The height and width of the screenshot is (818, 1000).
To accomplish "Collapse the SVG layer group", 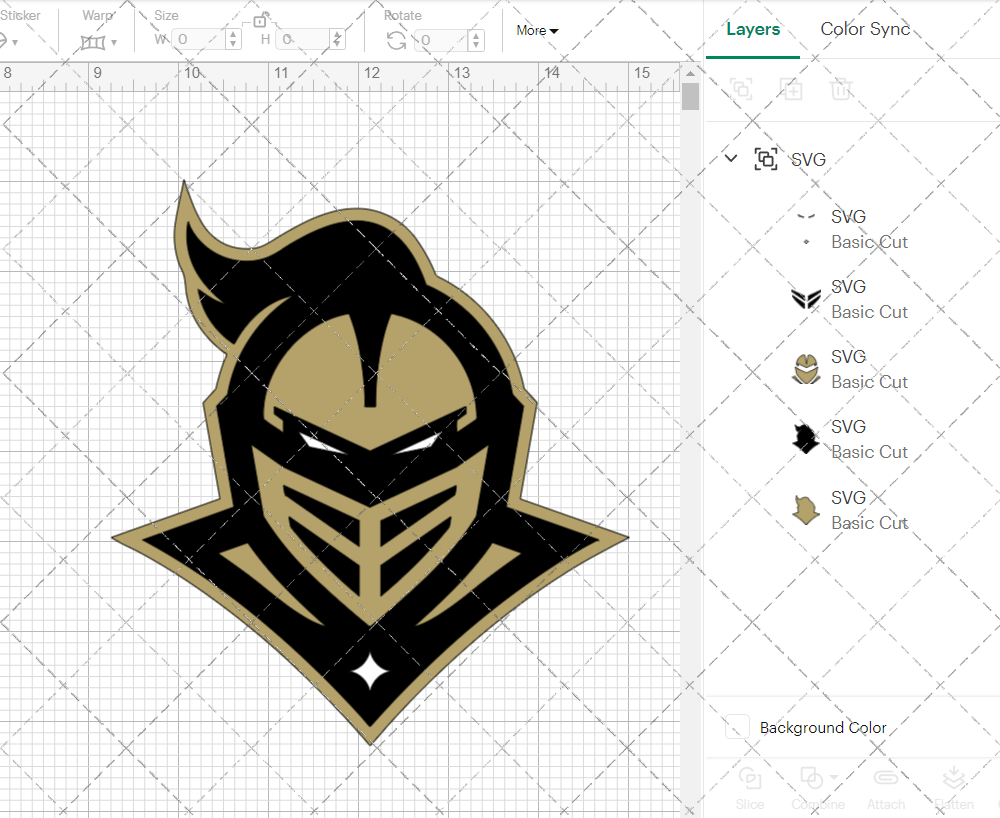I will click(x=730, y=158).
